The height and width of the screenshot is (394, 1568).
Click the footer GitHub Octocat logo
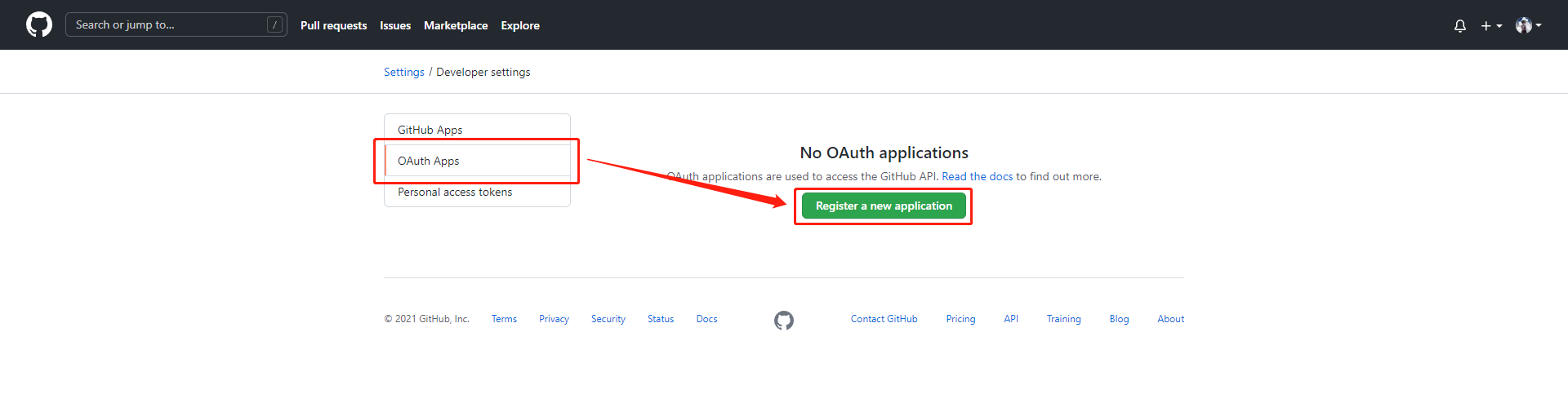784,321
